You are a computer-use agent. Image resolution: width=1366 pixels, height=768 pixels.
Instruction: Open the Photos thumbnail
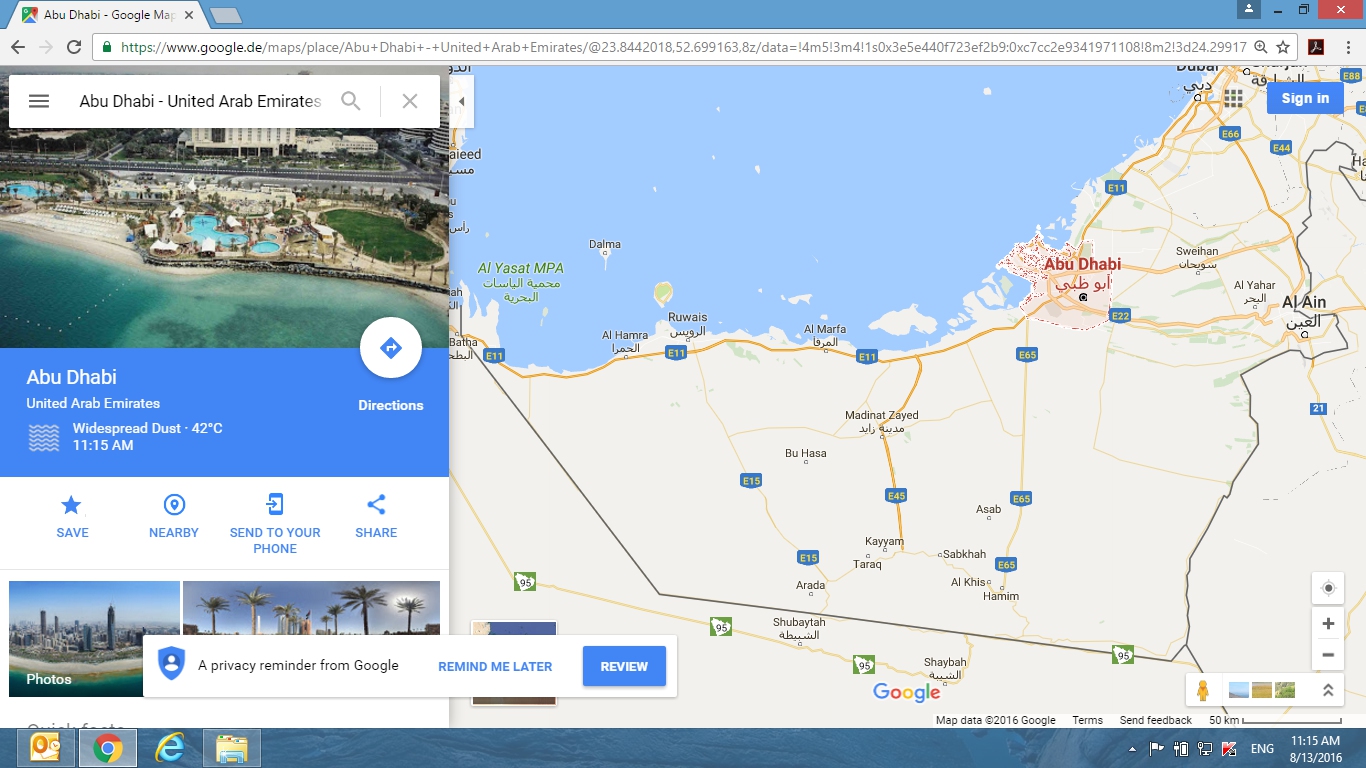pos(94,639)
